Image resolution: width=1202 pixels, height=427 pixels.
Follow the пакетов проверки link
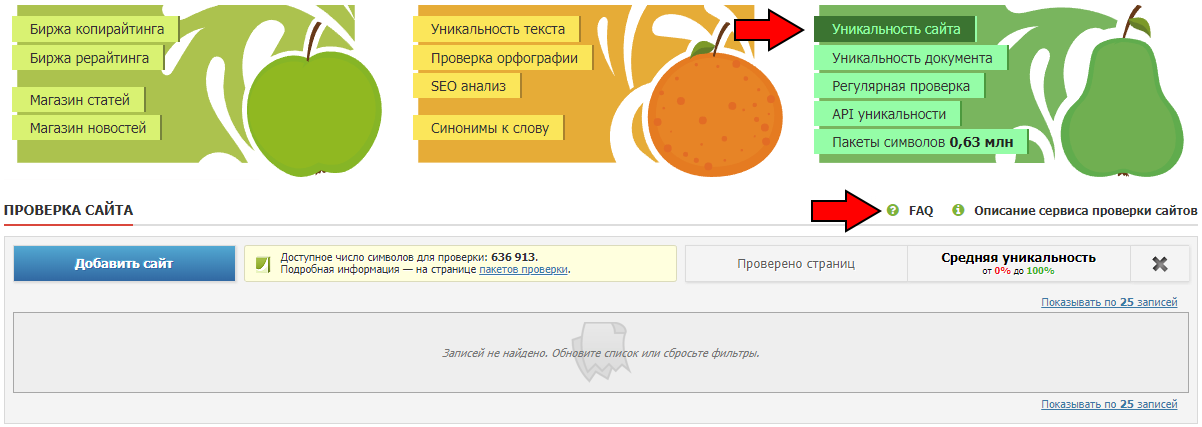pos(523,270)
